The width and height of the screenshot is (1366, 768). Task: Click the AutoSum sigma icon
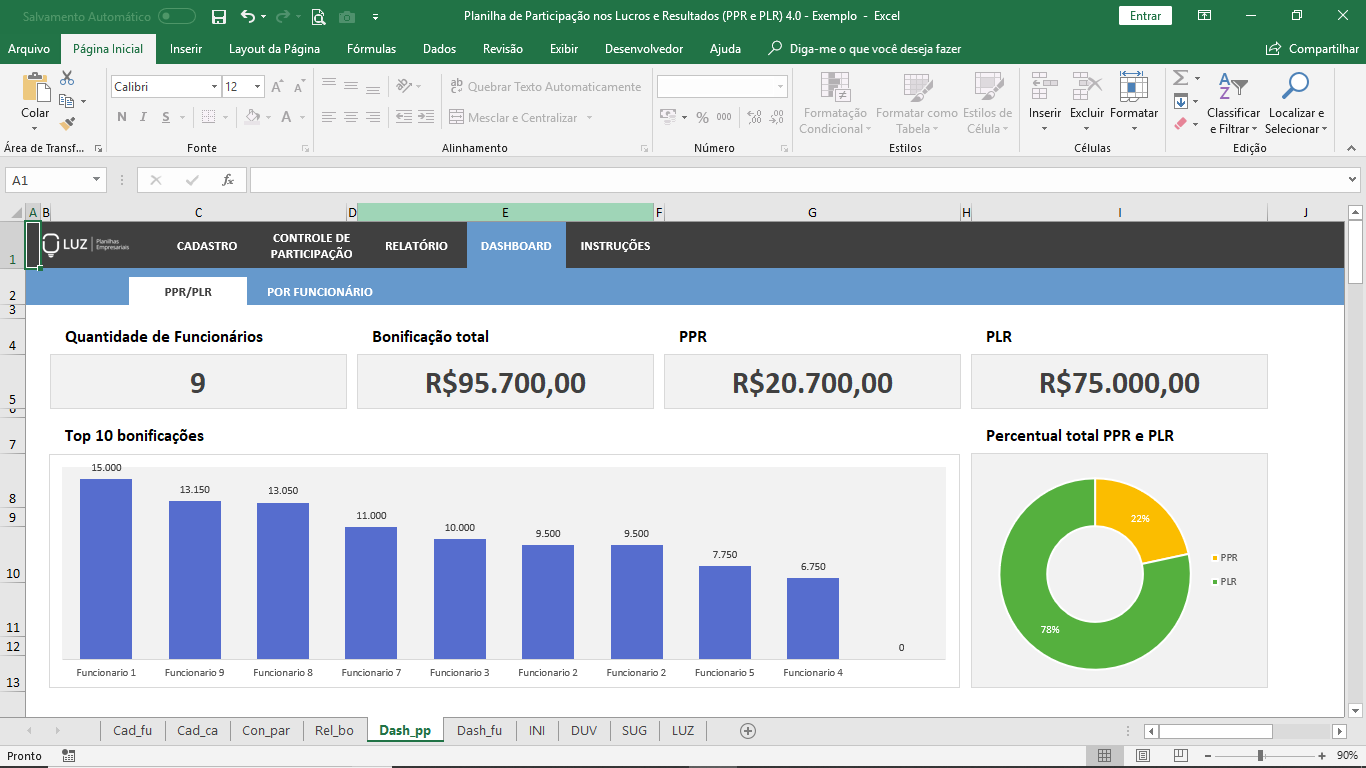pos(1180,78)
